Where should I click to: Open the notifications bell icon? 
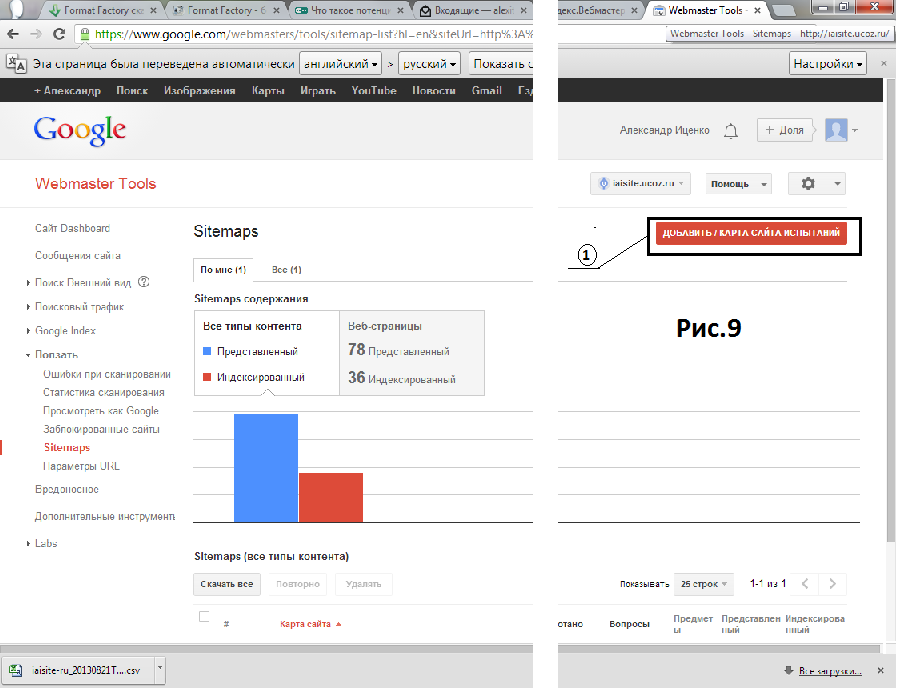[x=731, y=131]
